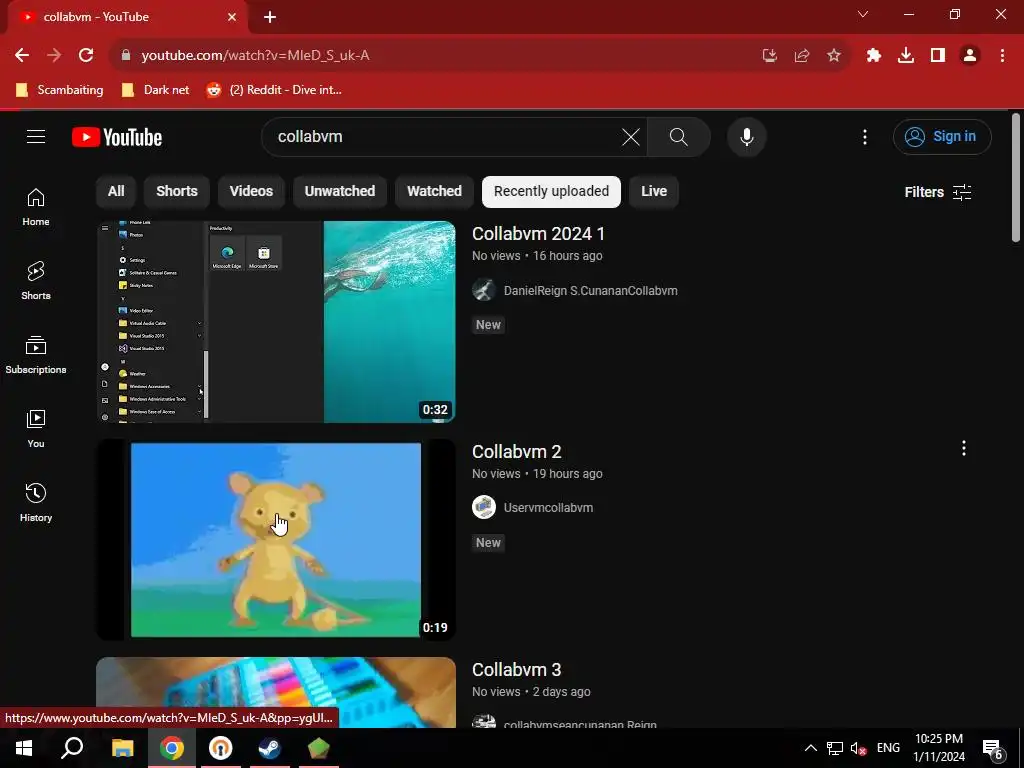The image size is (1024, 768).
Task: Open Steam from the taskbar
Action: click(x=269, y=748)
